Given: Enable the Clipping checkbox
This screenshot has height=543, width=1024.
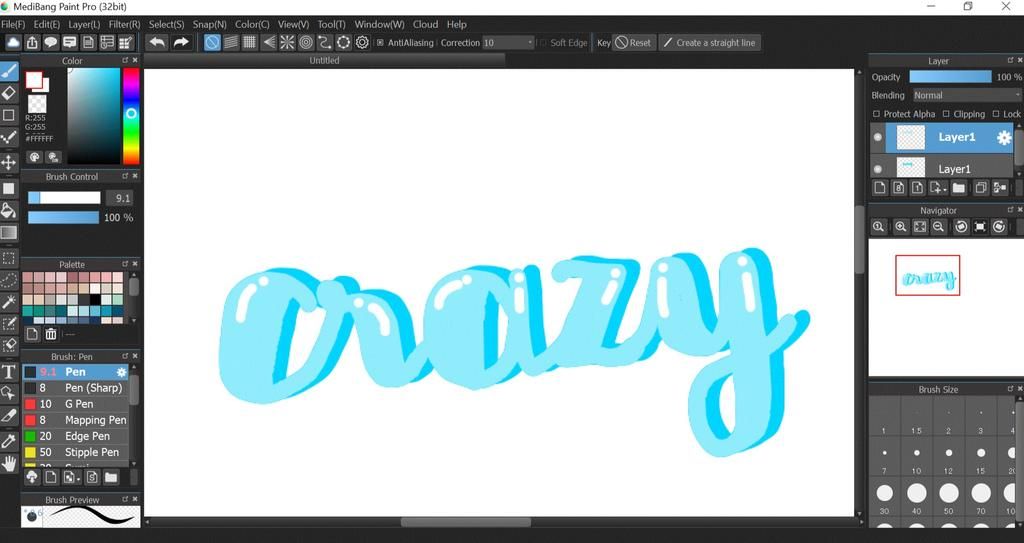Looking at the screenshot, I should point(946,114).
